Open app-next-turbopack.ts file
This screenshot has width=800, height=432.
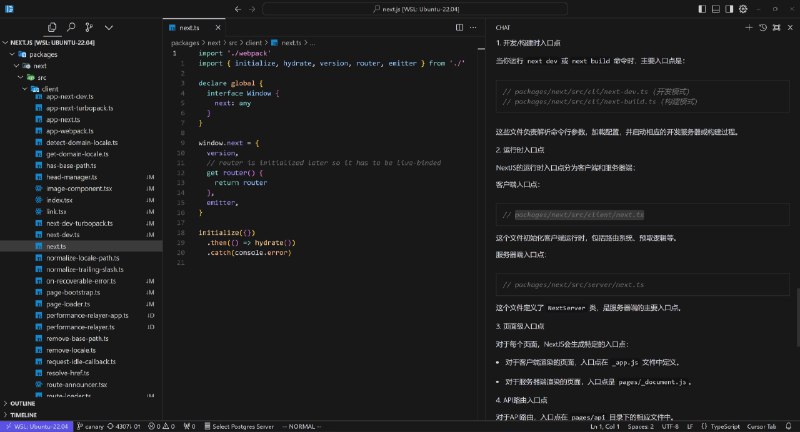pos(79,108)
